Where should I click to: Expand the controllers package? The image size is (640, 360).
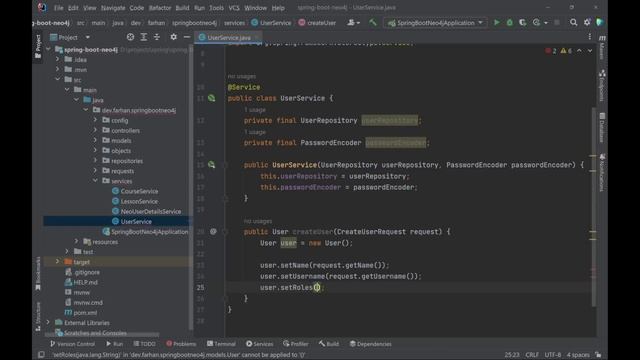coord(96,130)
